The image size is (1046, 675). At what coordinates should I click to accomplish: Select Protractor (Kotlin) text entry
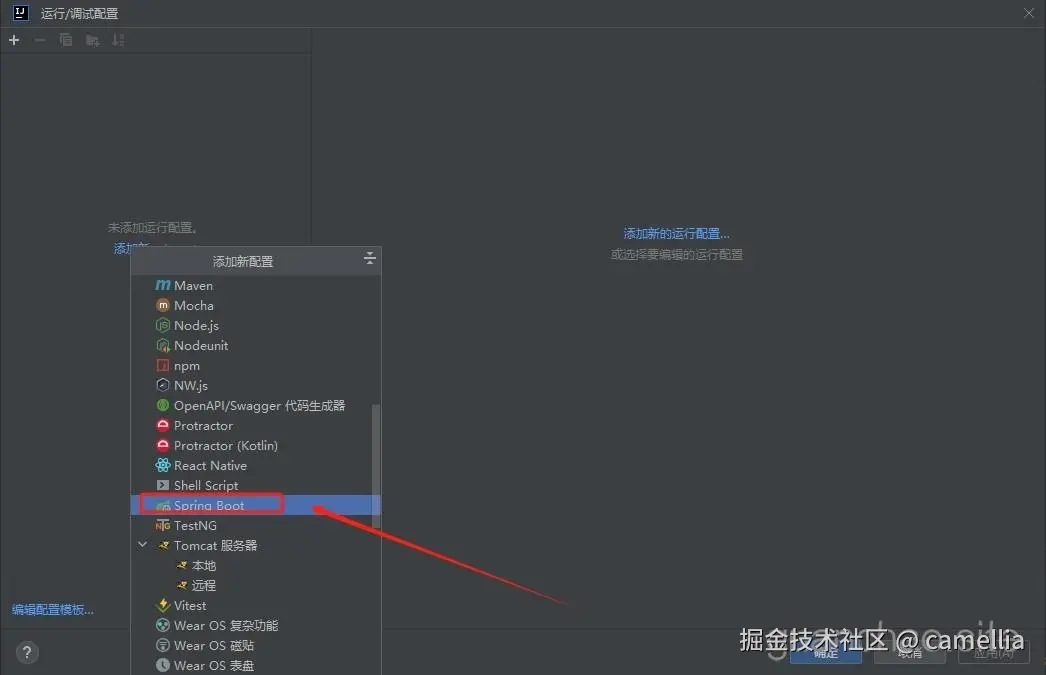(x=226, y=446)
